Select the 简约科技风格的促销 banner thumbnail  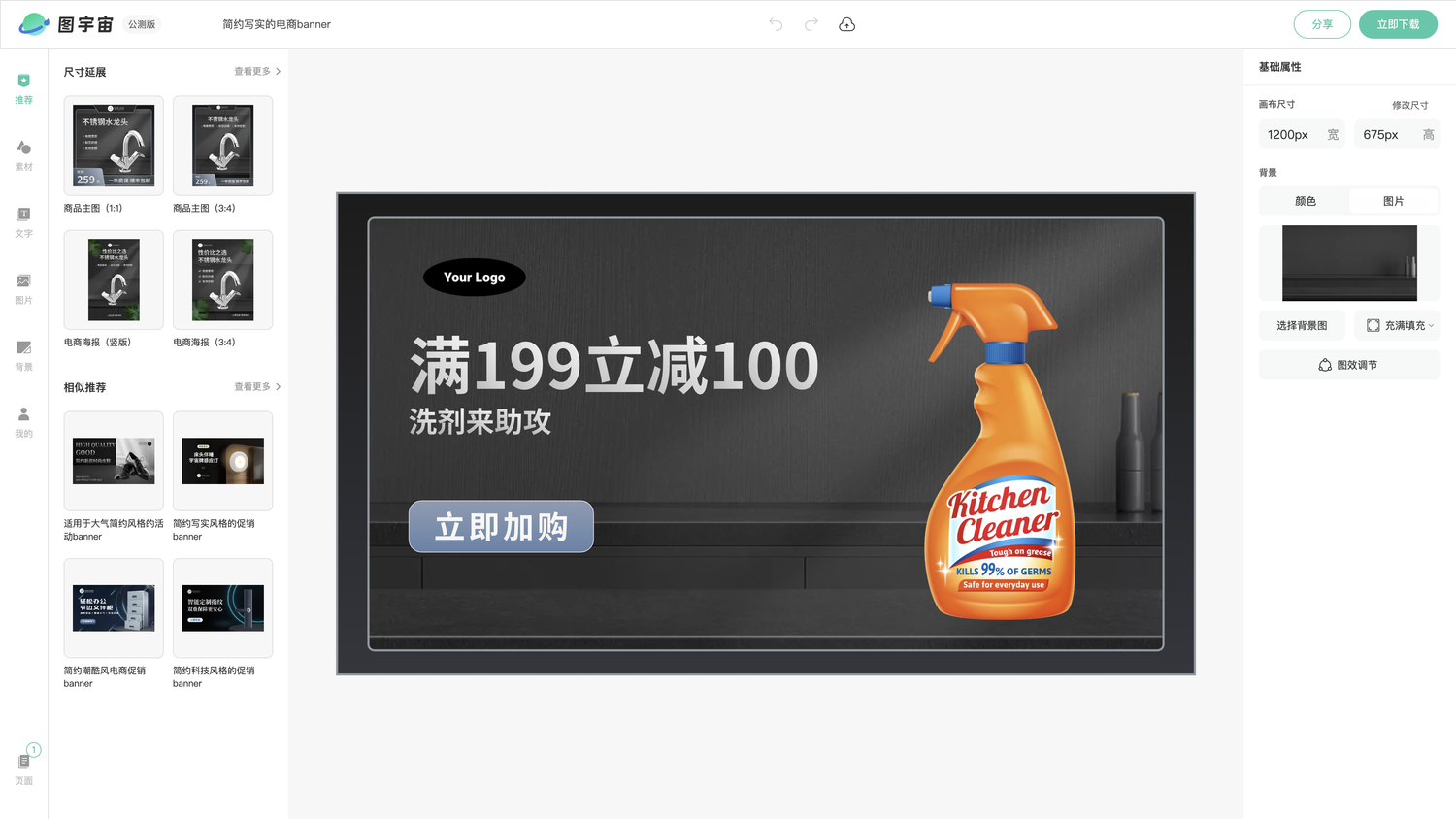point(222,608)
